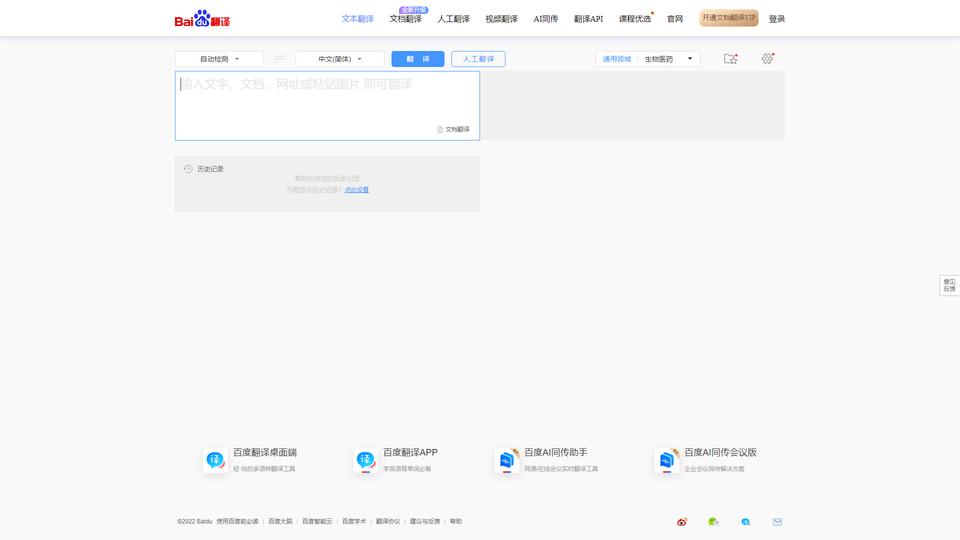Click the 点此设置 history settings link
The height and width of the screenshot is (540, 960).
357,190
